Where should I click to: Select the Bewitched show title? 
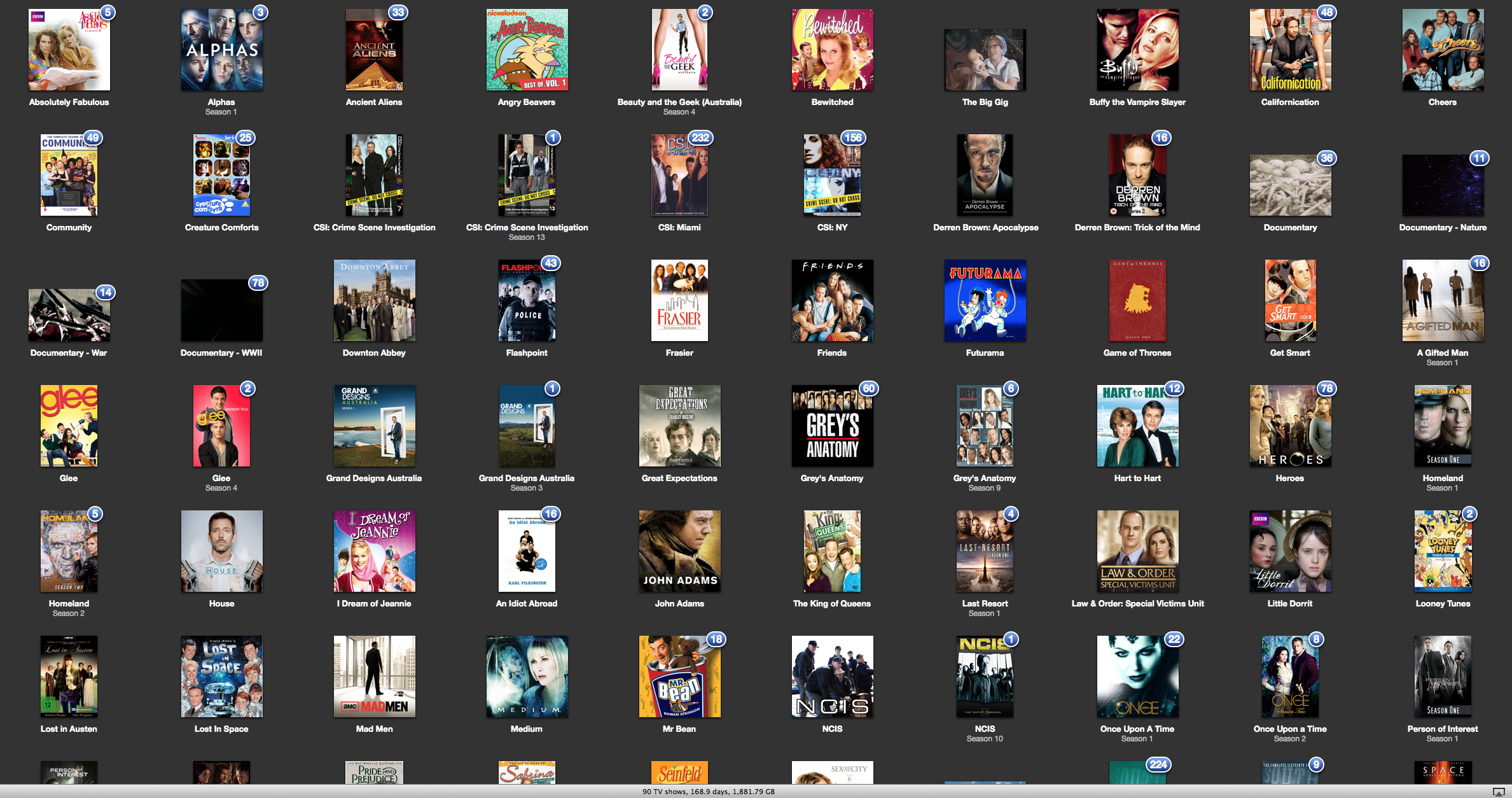coord(832,102)
